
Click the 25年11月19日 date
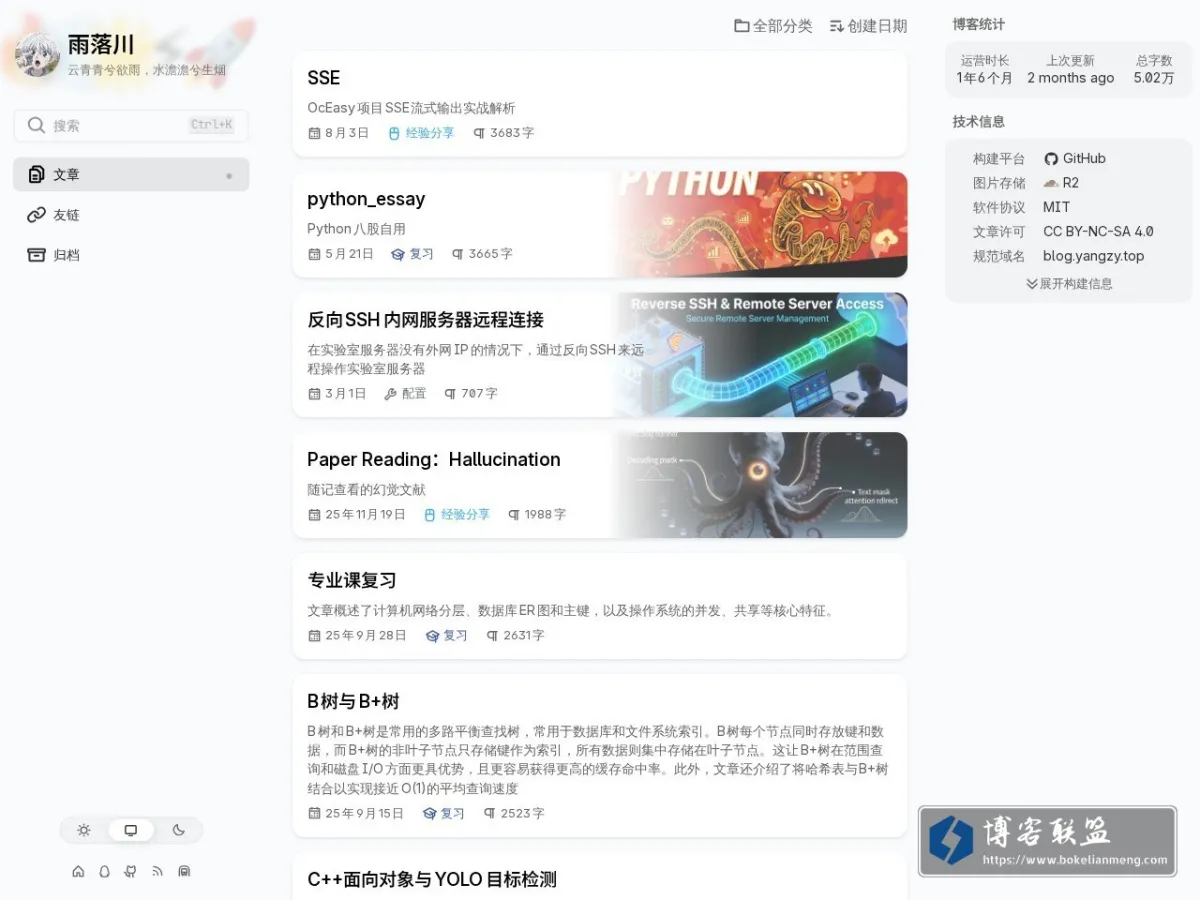click(x=357, y=515)
